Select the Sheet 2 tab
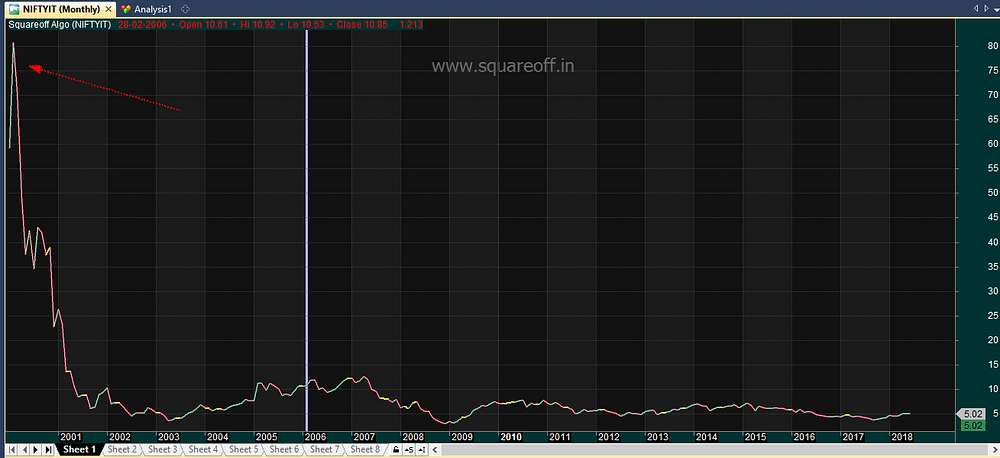The image size is (1000, 458). [x=122, y=450]
